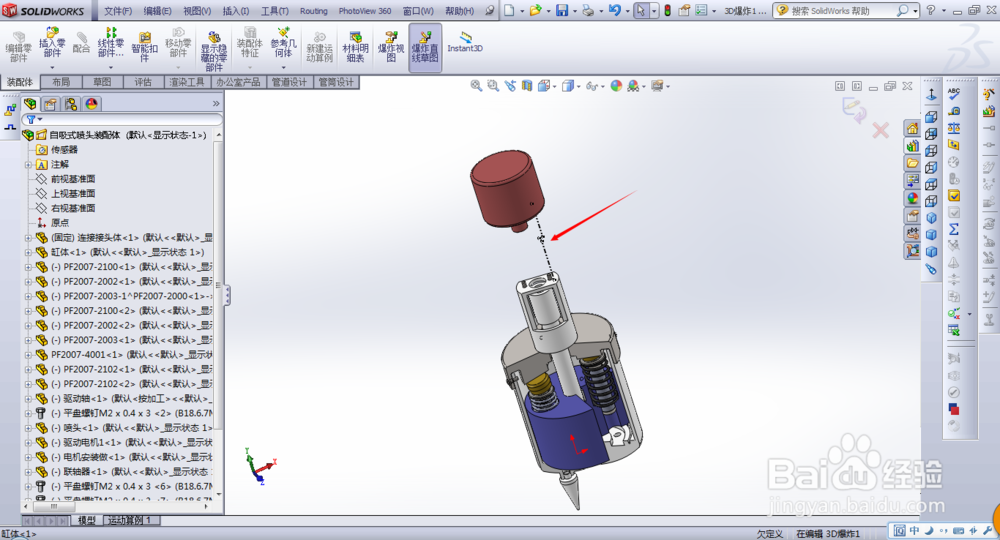
Task: Select 原点 origin in the tree
Action: 60,223
